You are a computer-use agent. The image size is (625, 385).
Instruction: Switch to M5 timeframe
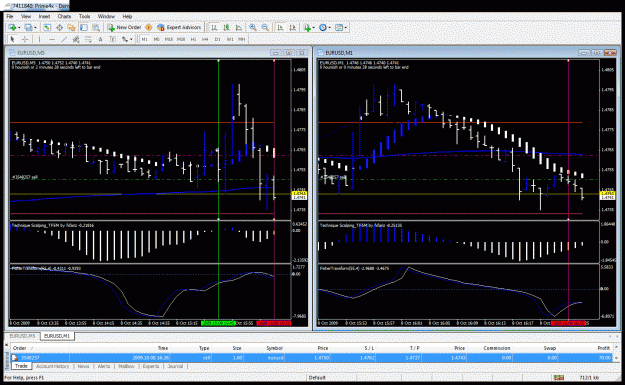156,39
